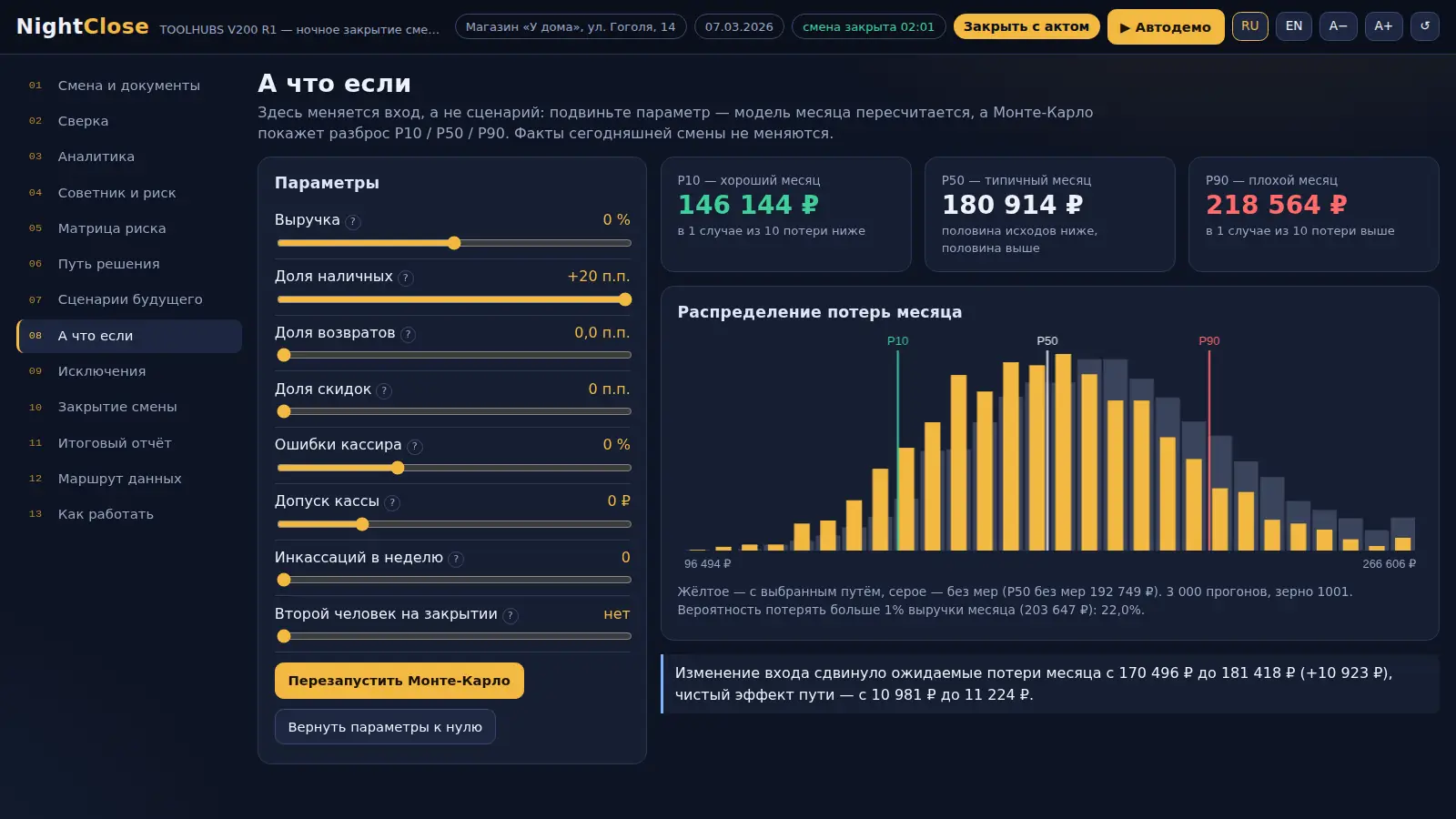Open Советник и риск section
This screenshot has height=819, width=1456.
click(x=129, y=193)
